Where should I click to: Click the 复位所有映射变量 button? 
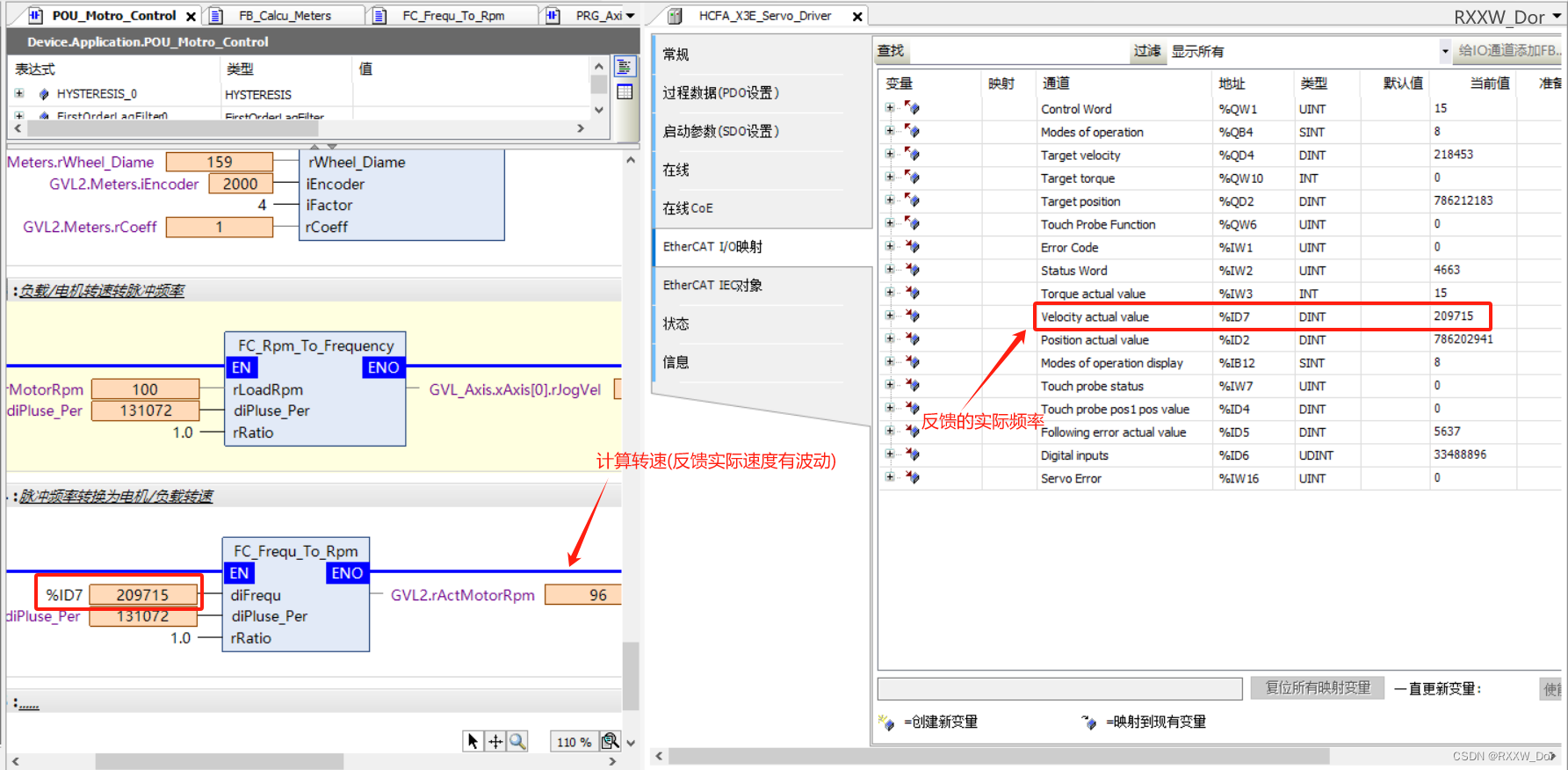pos(1317,688)
